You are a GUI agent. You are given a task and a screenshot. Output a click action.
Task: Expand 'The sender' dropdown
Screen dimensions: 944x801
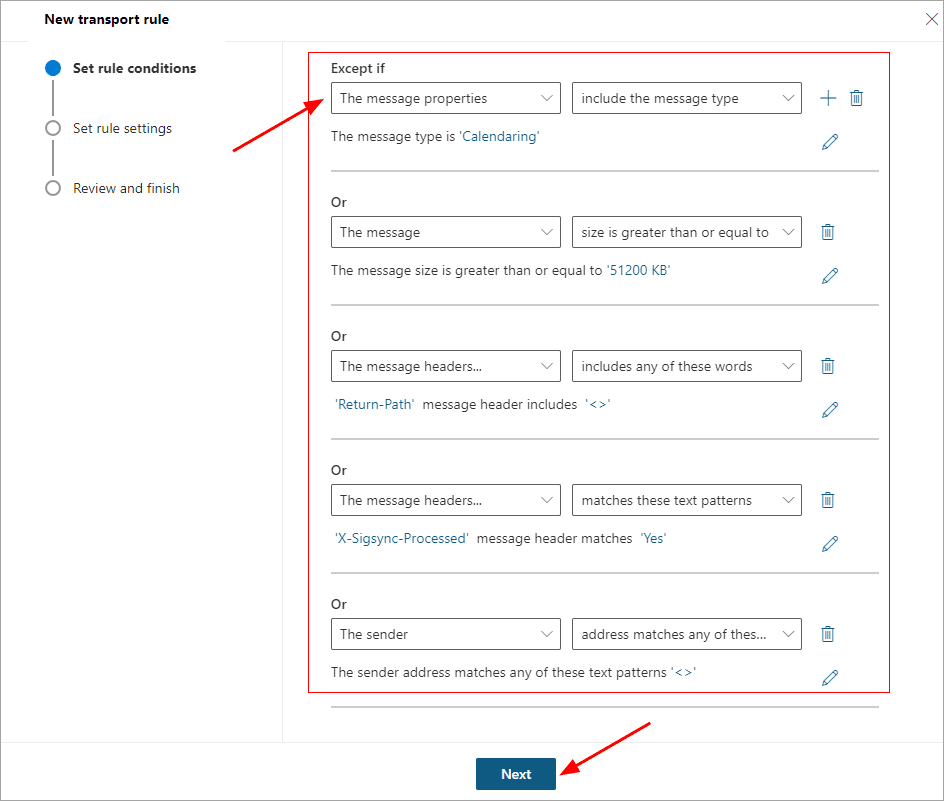(x=446, y=634)
